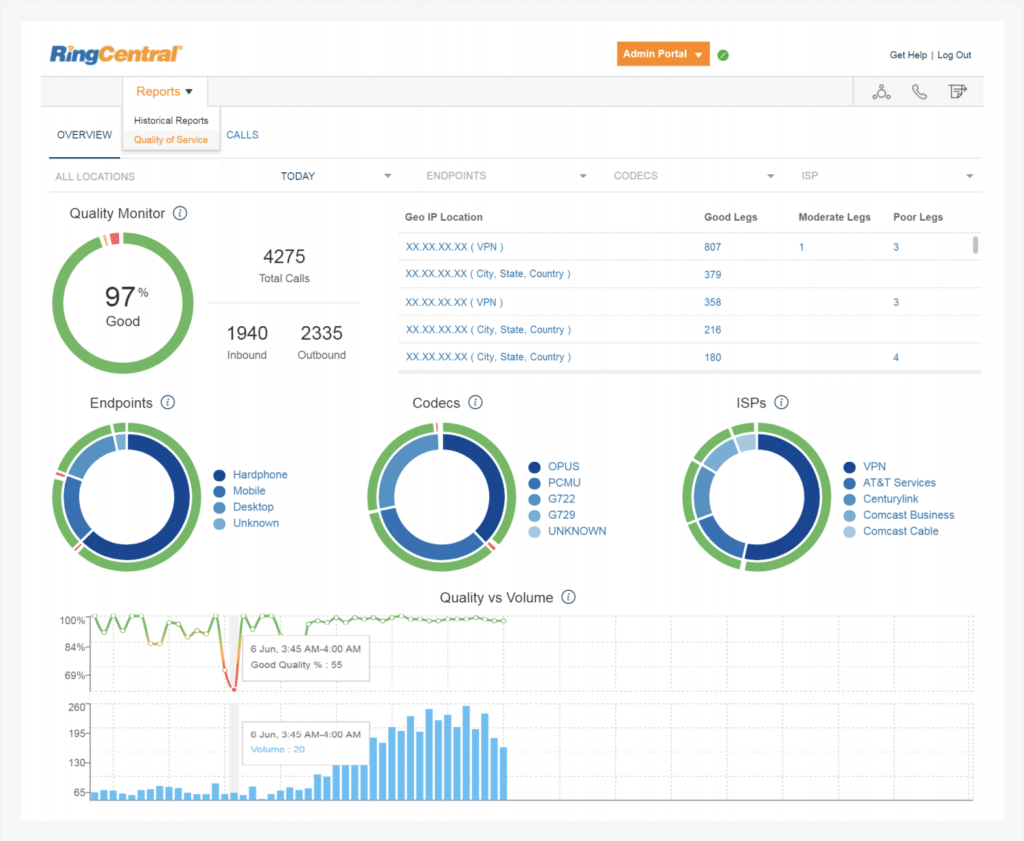This screenshot has height=841, width=1024.
Task: Click info icon beside Quality Monitor
Action: click(180, 213)
